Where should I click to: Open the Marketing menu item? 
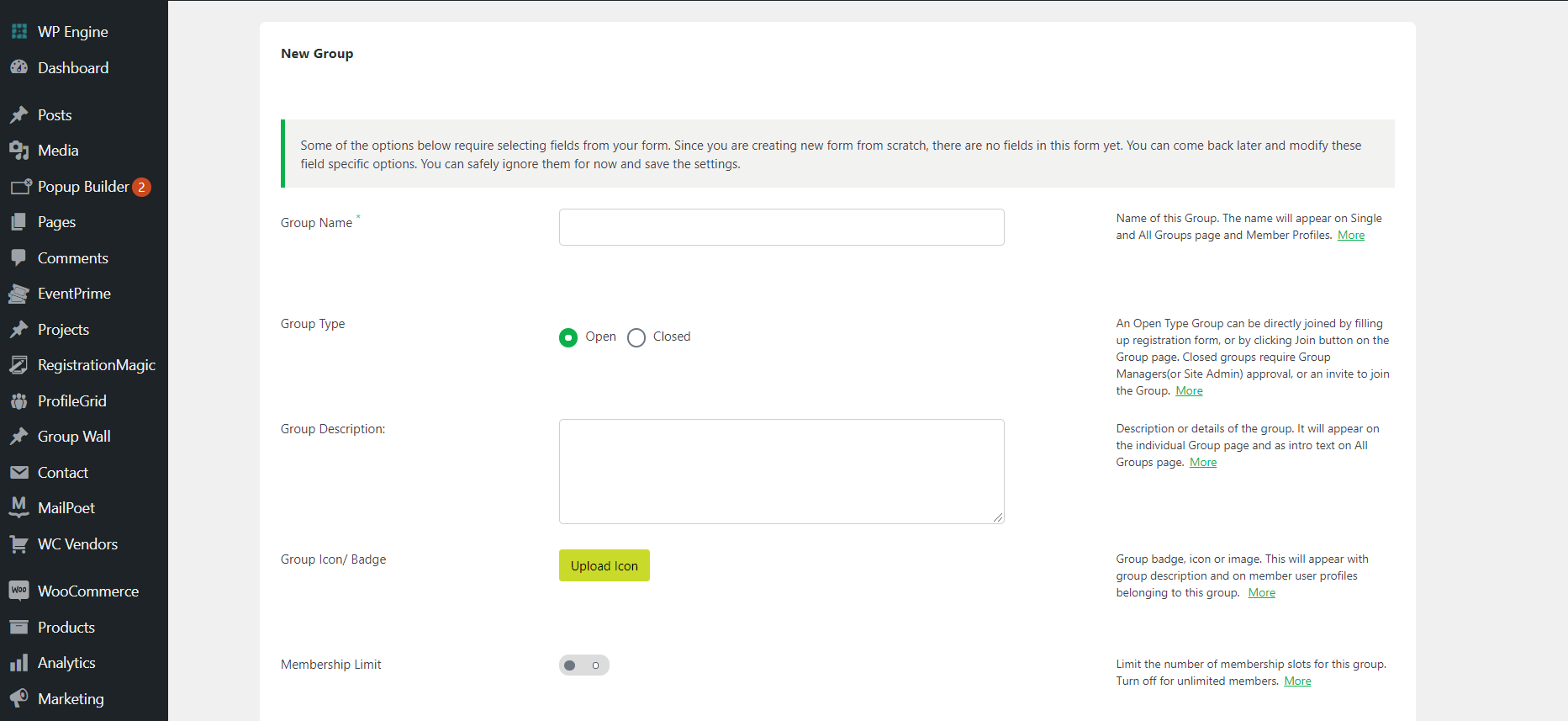tap(71, 699)
